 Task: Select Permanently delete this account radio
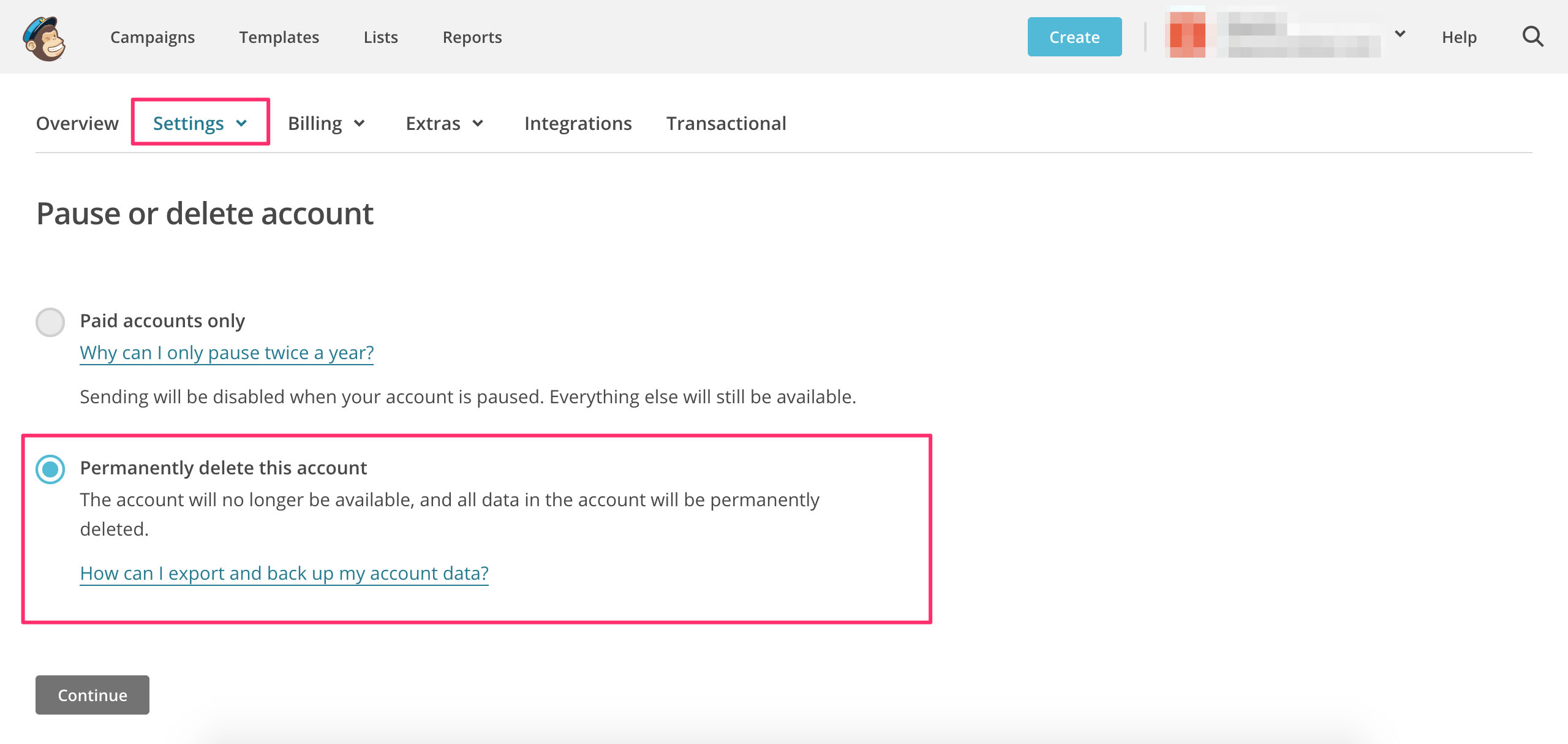[50, 469]
